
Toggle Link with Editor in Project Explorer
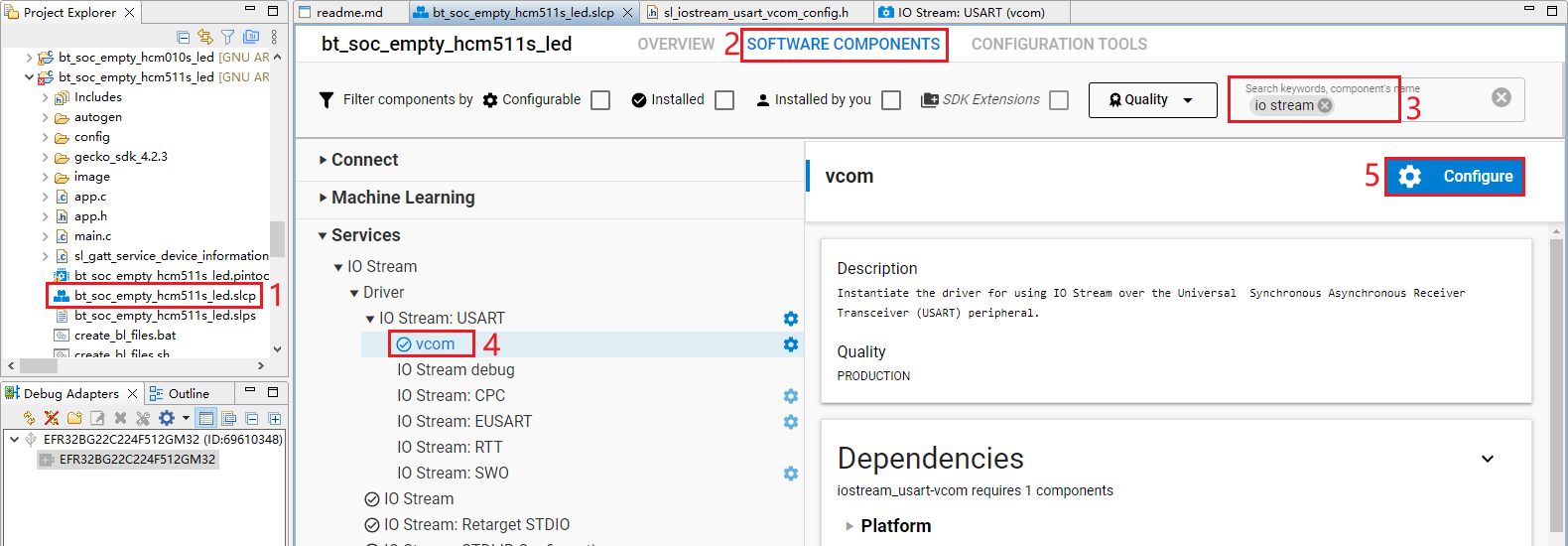point(205,37)
